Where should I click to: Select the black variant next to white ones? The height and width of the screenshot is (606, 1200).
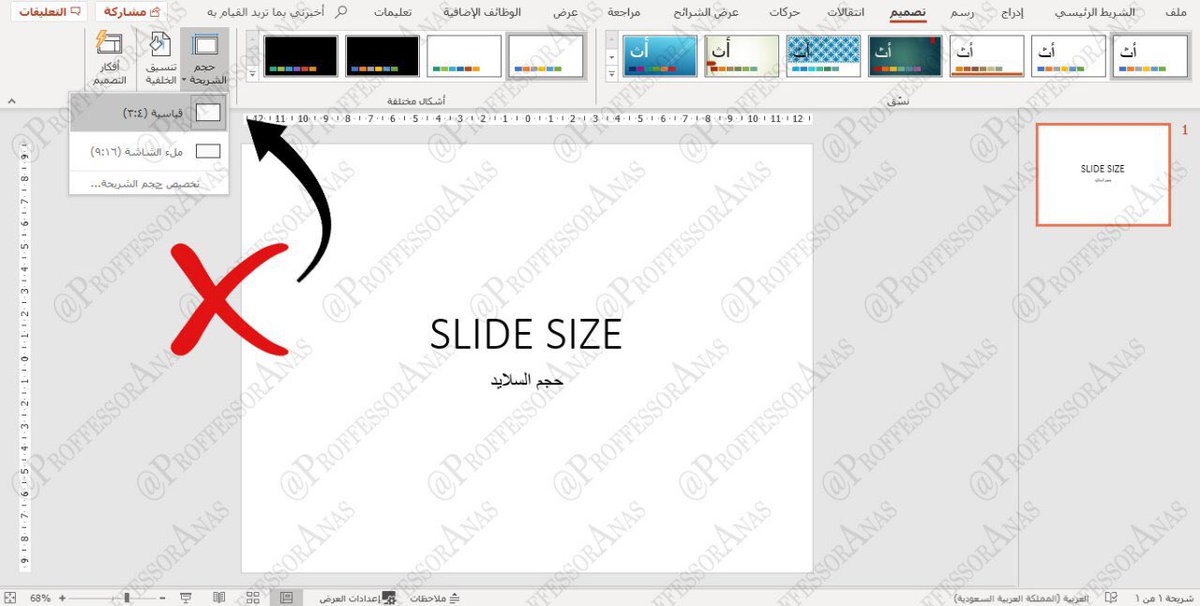pos(382,56)
